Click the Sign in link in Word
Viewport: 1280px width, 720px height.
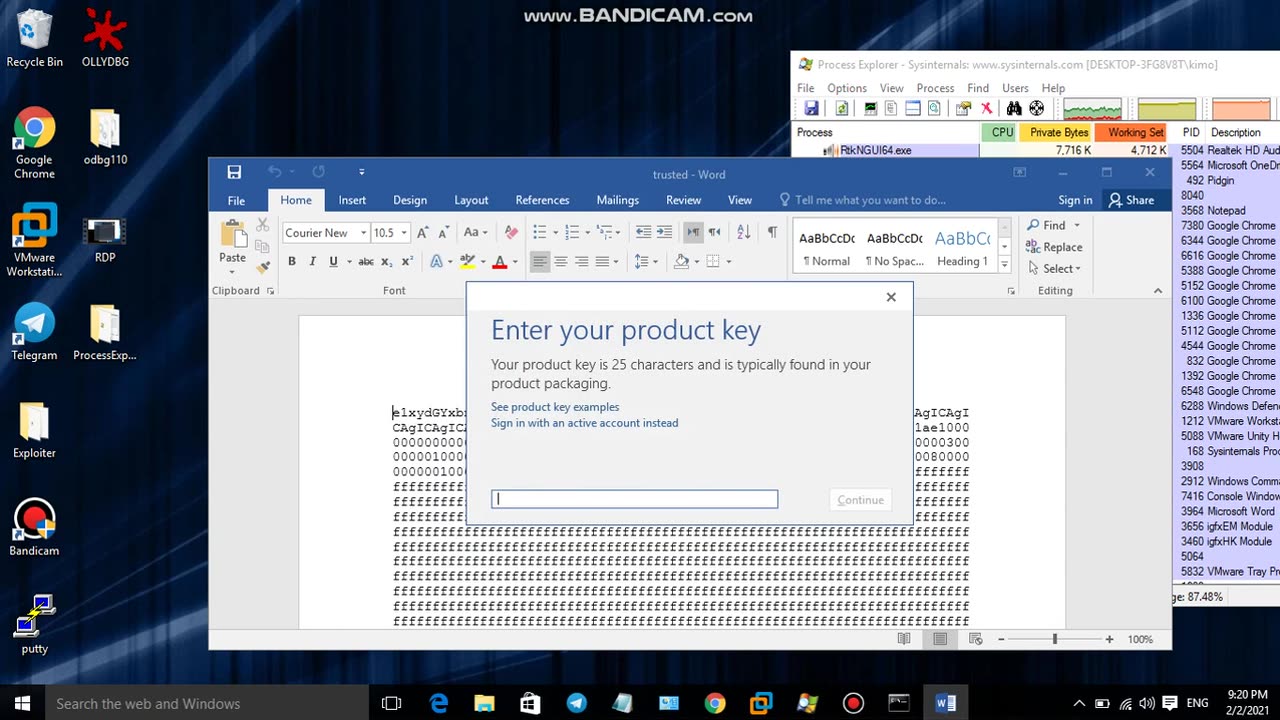(x=1075, y=200)
